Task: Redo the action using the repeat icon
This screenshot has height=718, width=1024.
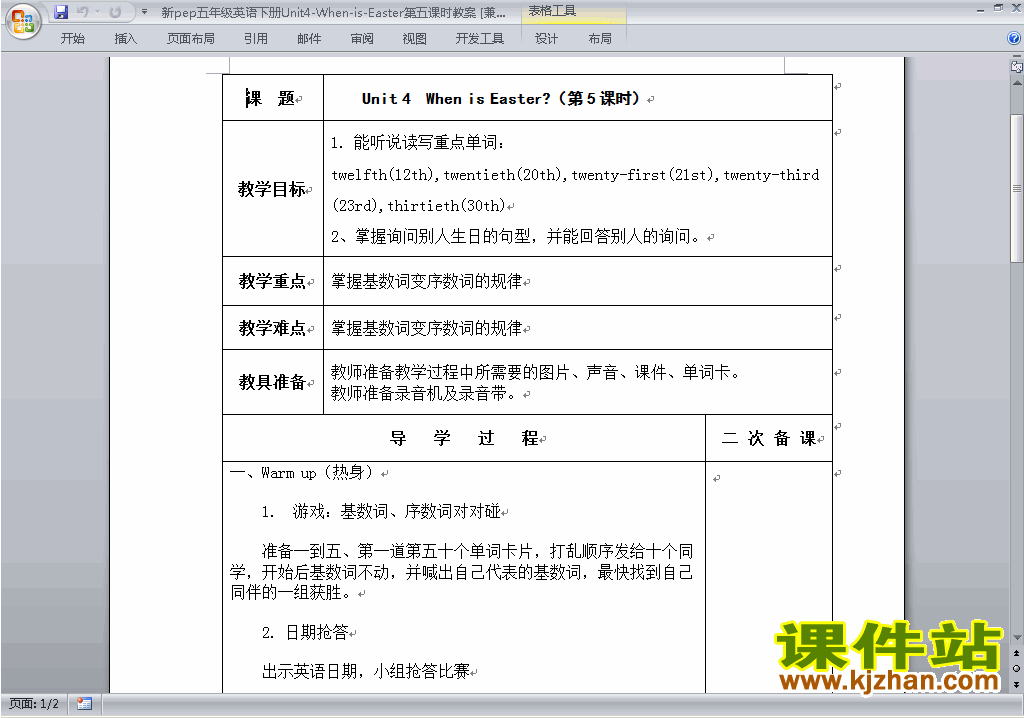Action: pyautogui.click(x=115, y=12)
